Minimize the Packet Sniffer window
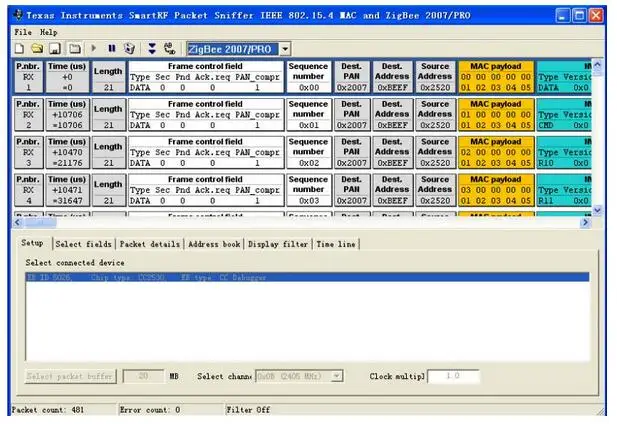Viewport: 617px width, 424px height. (563, 16)
